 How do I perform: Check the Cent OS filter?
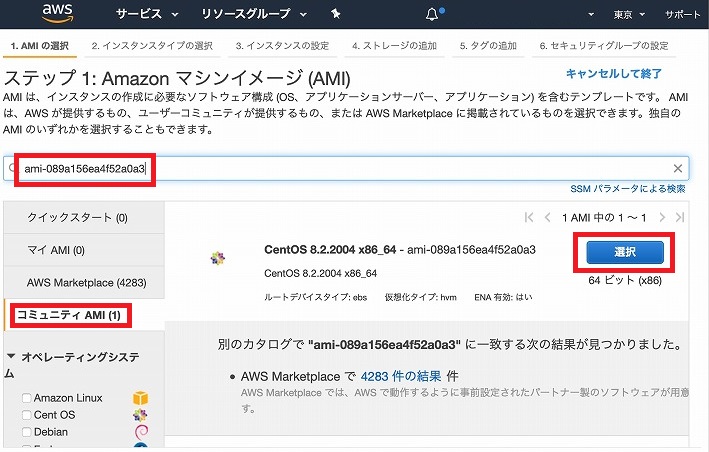[x=27, y=414]
